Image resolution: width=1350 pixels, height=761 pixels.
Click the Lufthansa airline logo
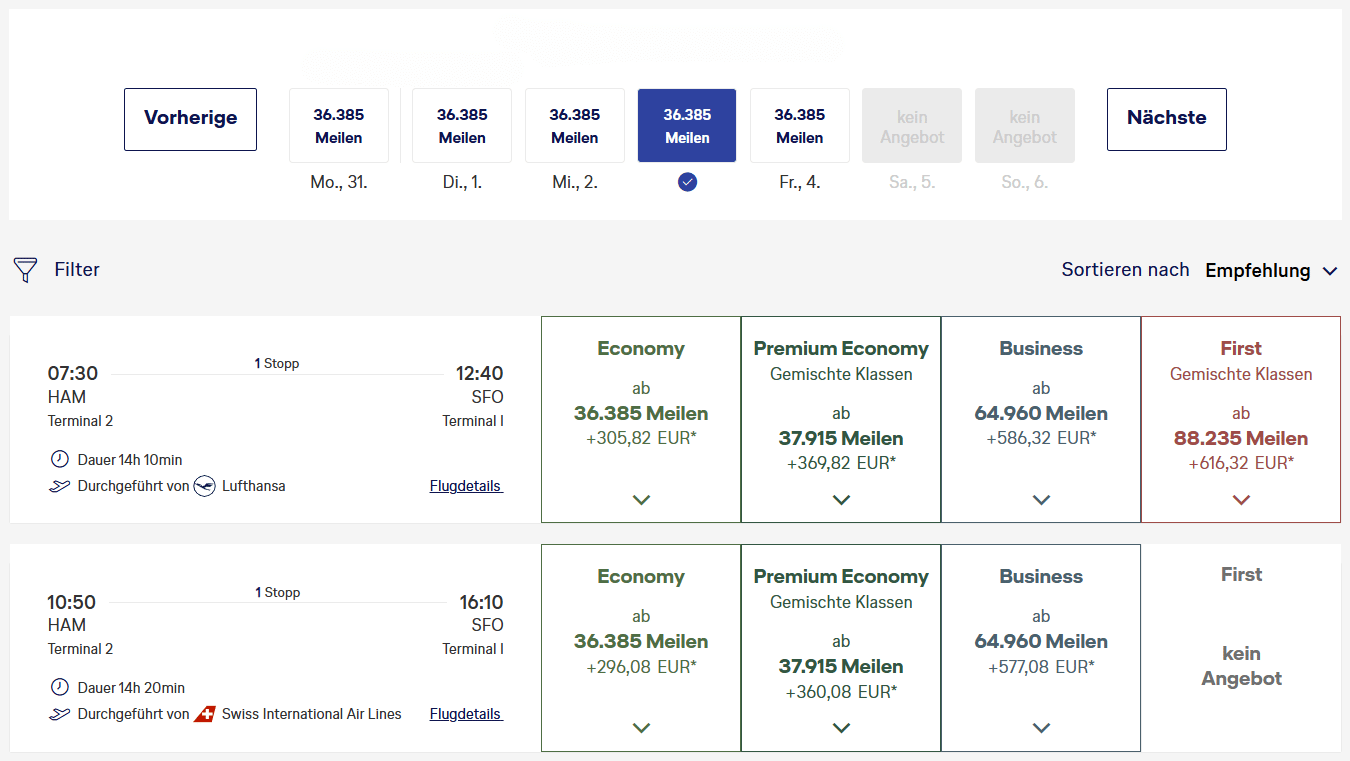click(205, 486)
